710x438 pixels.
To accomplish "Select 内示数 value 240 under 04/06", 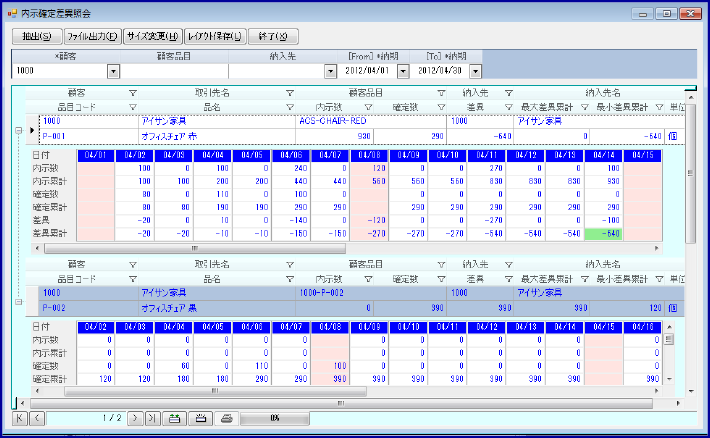I will click(x=291, y=168).
